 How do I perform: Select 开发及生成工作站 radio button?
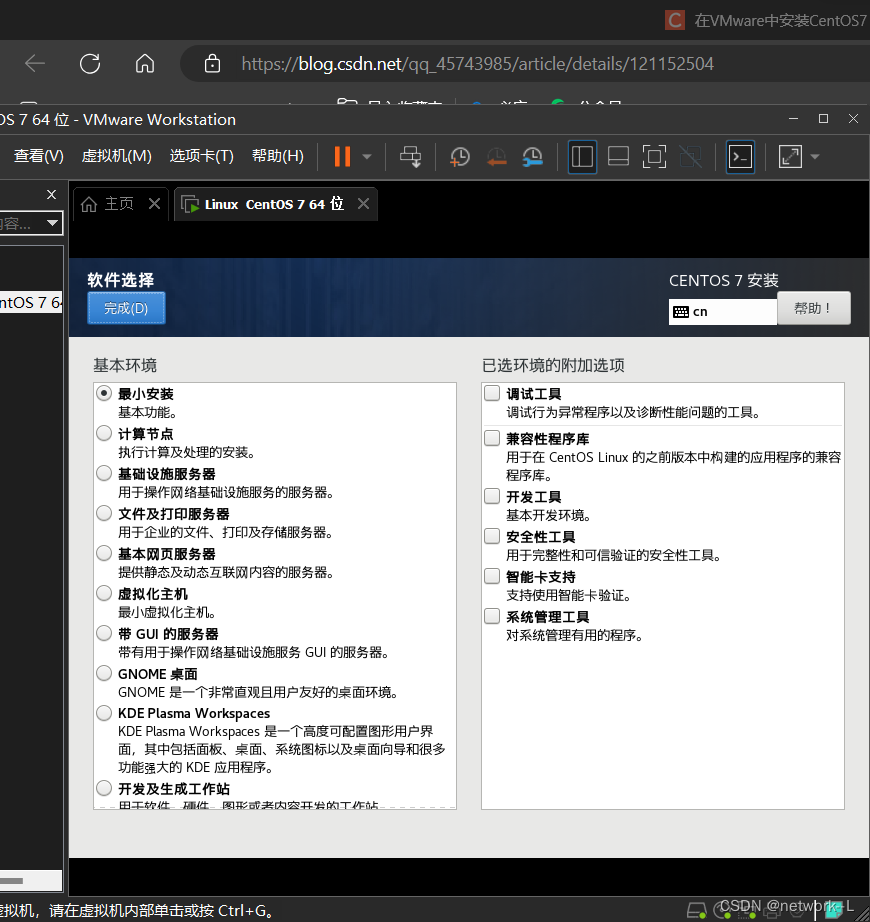click(x=104, y=788)
